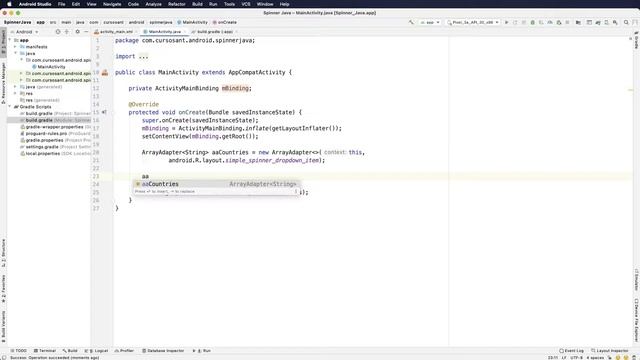Open the File menu
The image size is (640, 360).
click(61, 4)
